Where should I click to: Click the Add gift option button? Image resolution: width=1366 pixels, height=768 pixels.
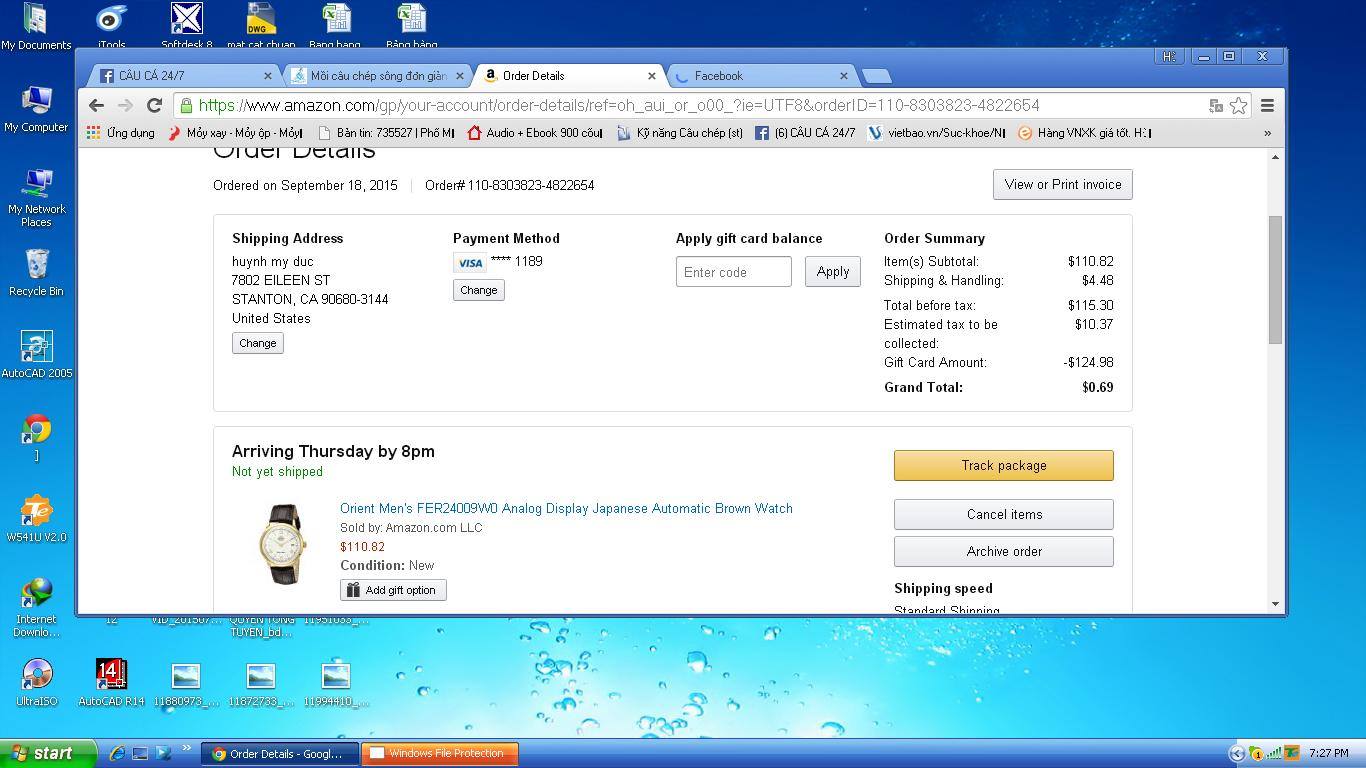(393, 590)
